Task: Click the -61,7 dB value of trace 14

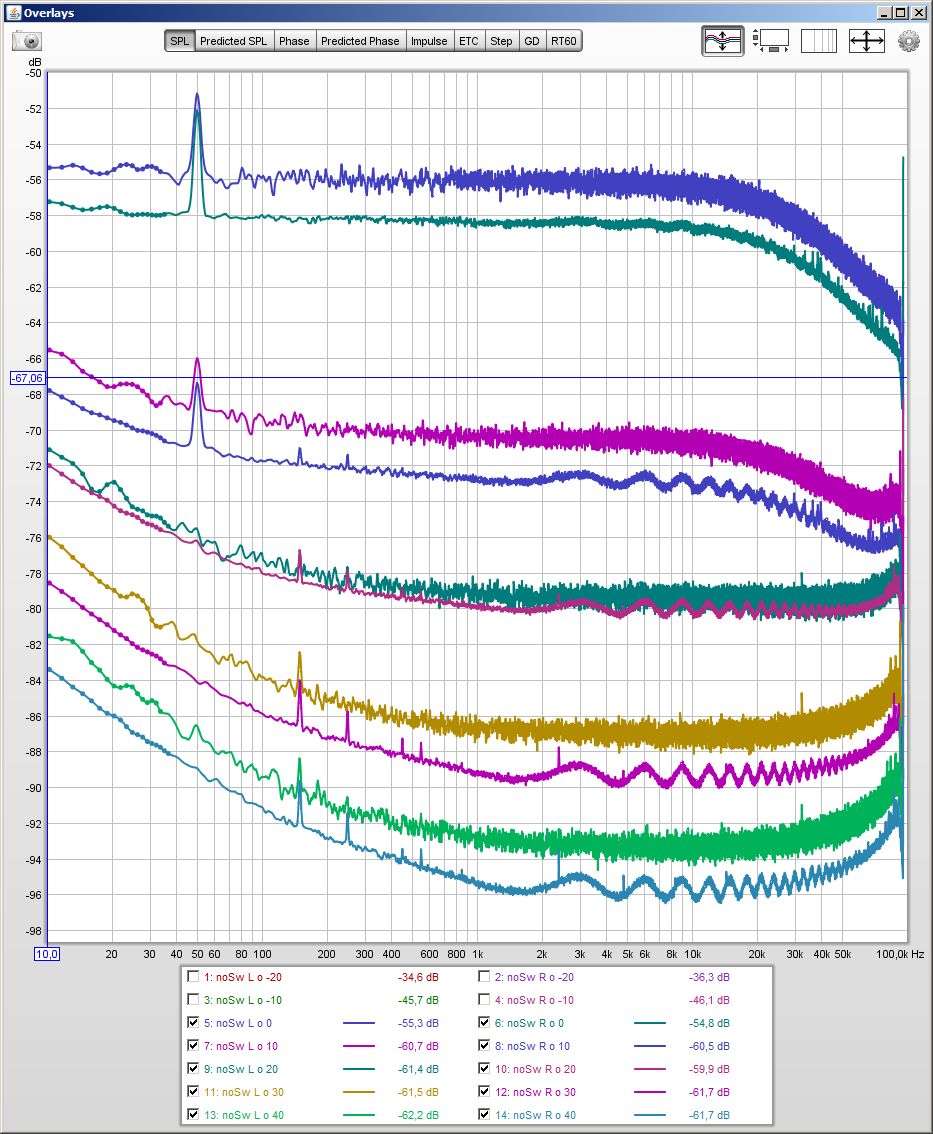Action: pos(709,1114)
